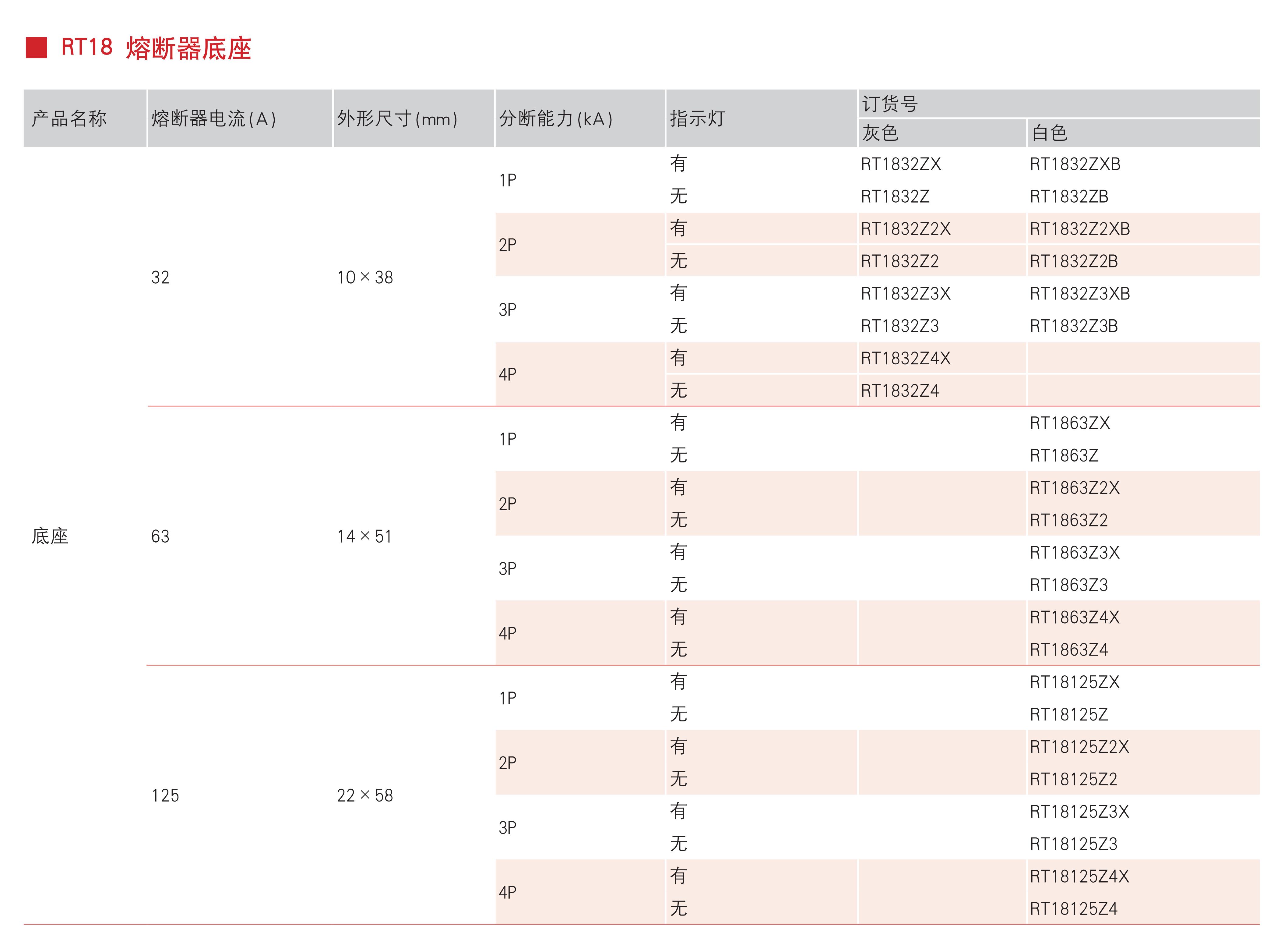The image size is (1288, 945).
Task: Select the 灰色 sub-header
Action: tap(880, 133)
